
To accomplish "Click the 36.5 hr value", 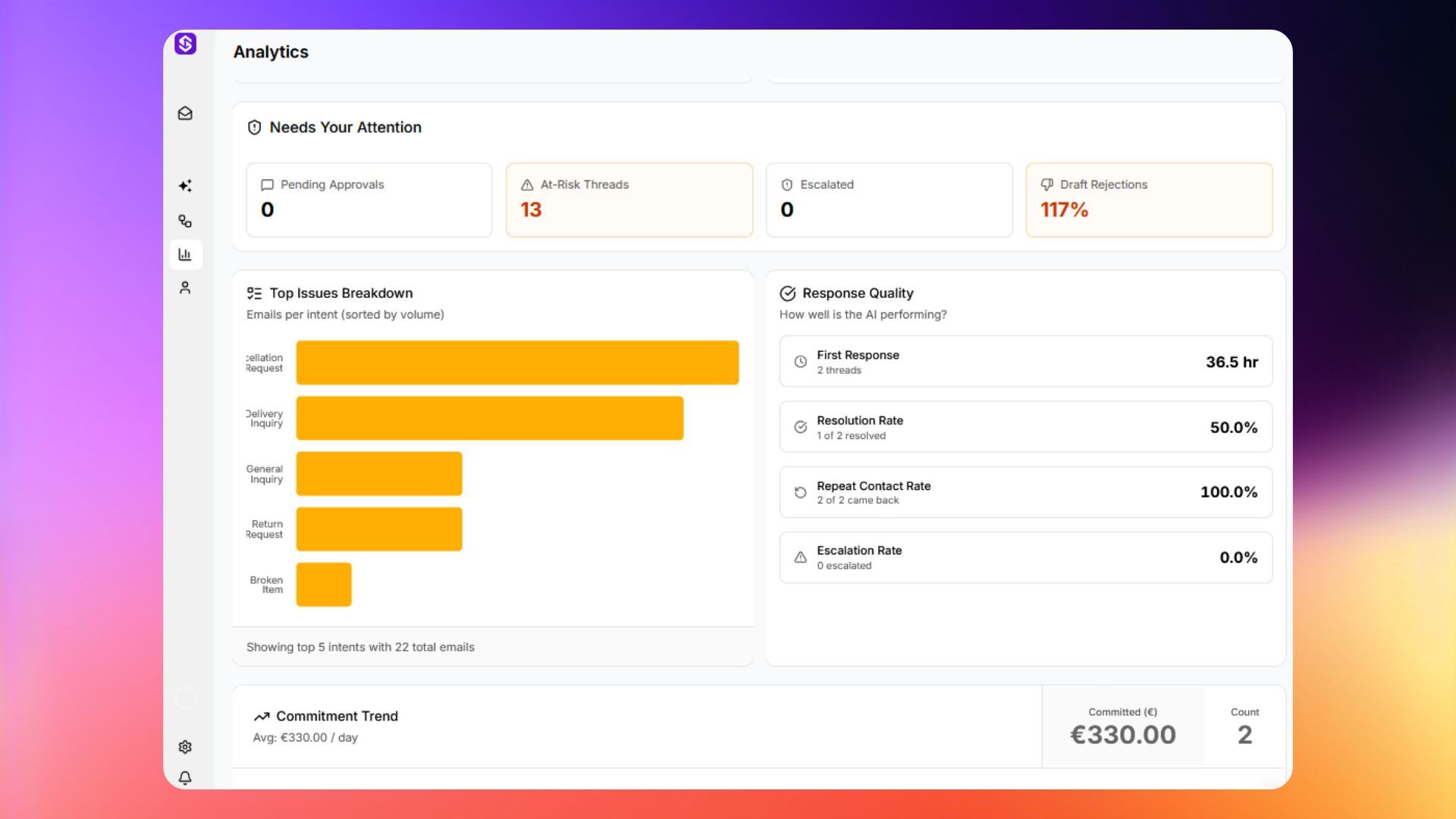I will (1232, 362).
